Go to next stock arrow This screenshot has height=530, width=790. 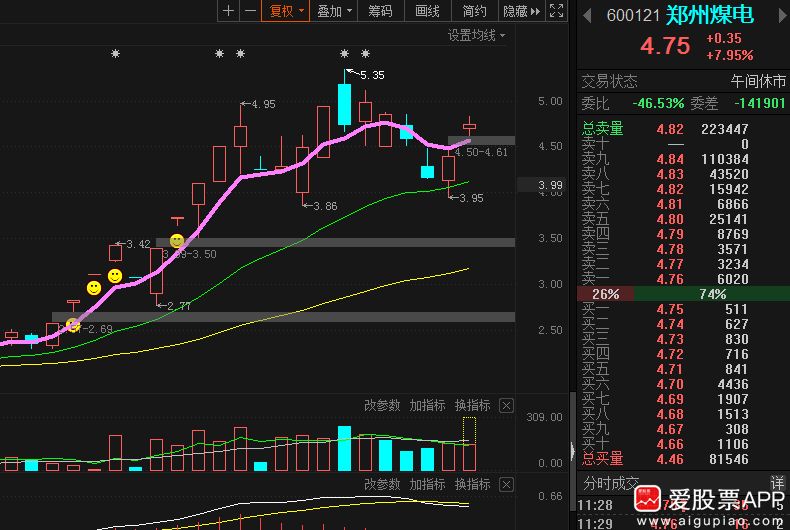click(x=782, y=15)
